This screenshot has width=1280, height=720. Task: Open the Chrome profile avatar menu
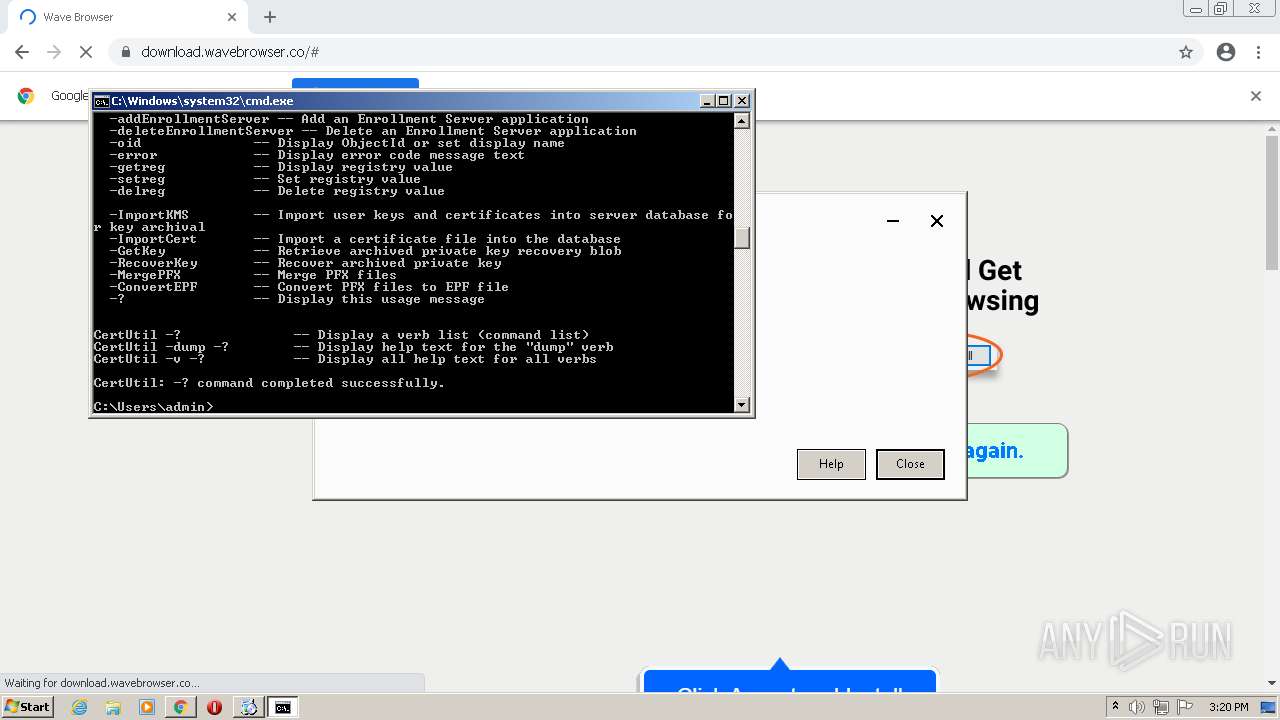tap(1226, 52)
